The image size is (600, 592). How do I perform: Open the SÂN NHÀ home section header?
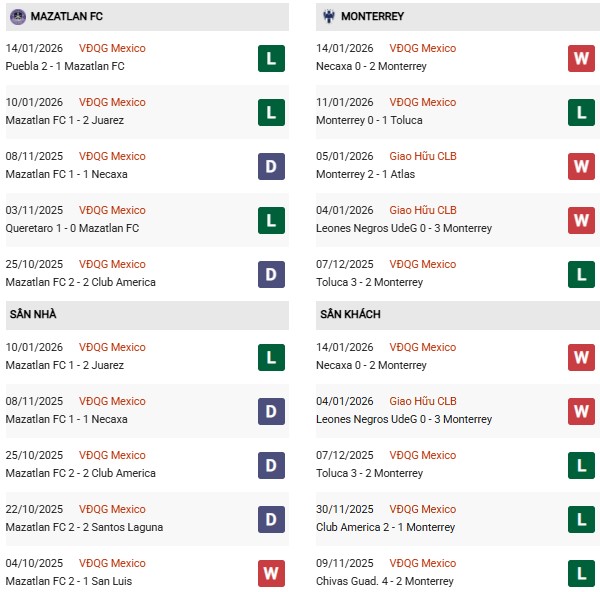[x=33, y=315]
